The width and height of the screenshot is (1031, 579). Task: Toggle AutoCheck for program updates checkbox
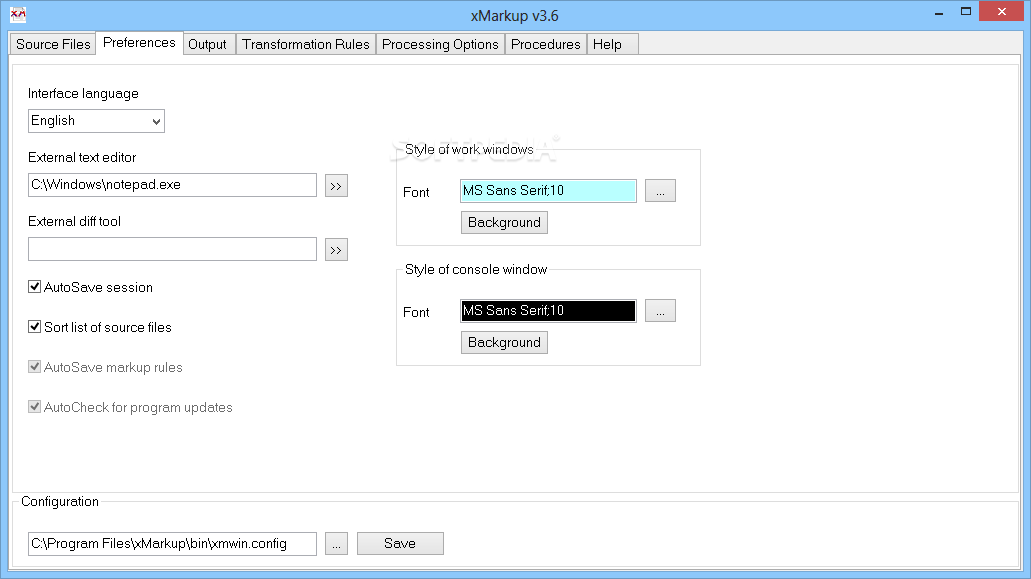tap(35, 407)
